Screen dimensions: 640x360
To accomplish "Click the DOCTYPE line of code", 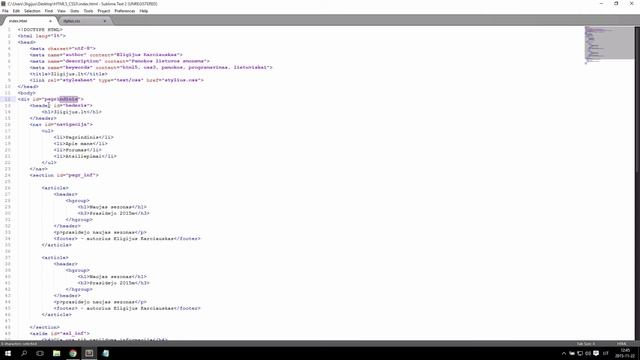I will pos(40,29).
